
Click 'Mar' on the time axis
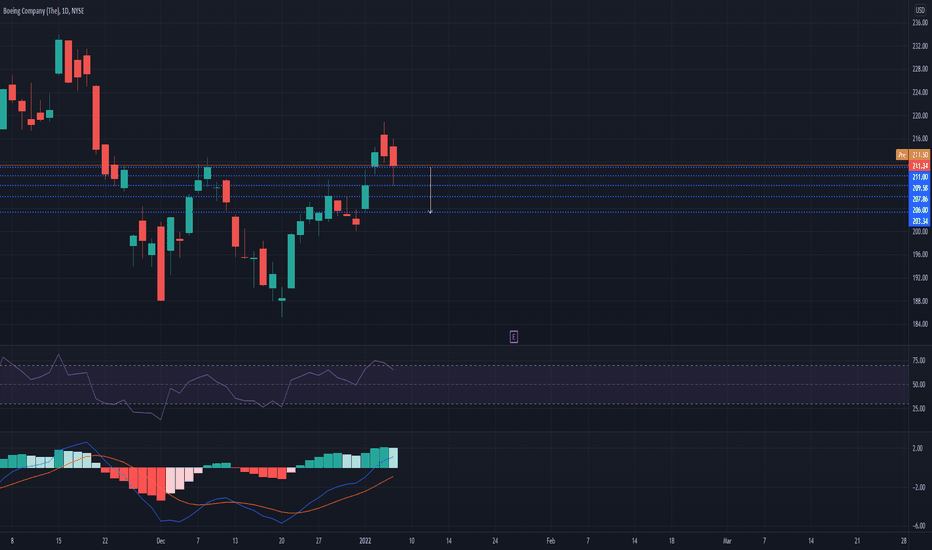(x=727, y=541)
